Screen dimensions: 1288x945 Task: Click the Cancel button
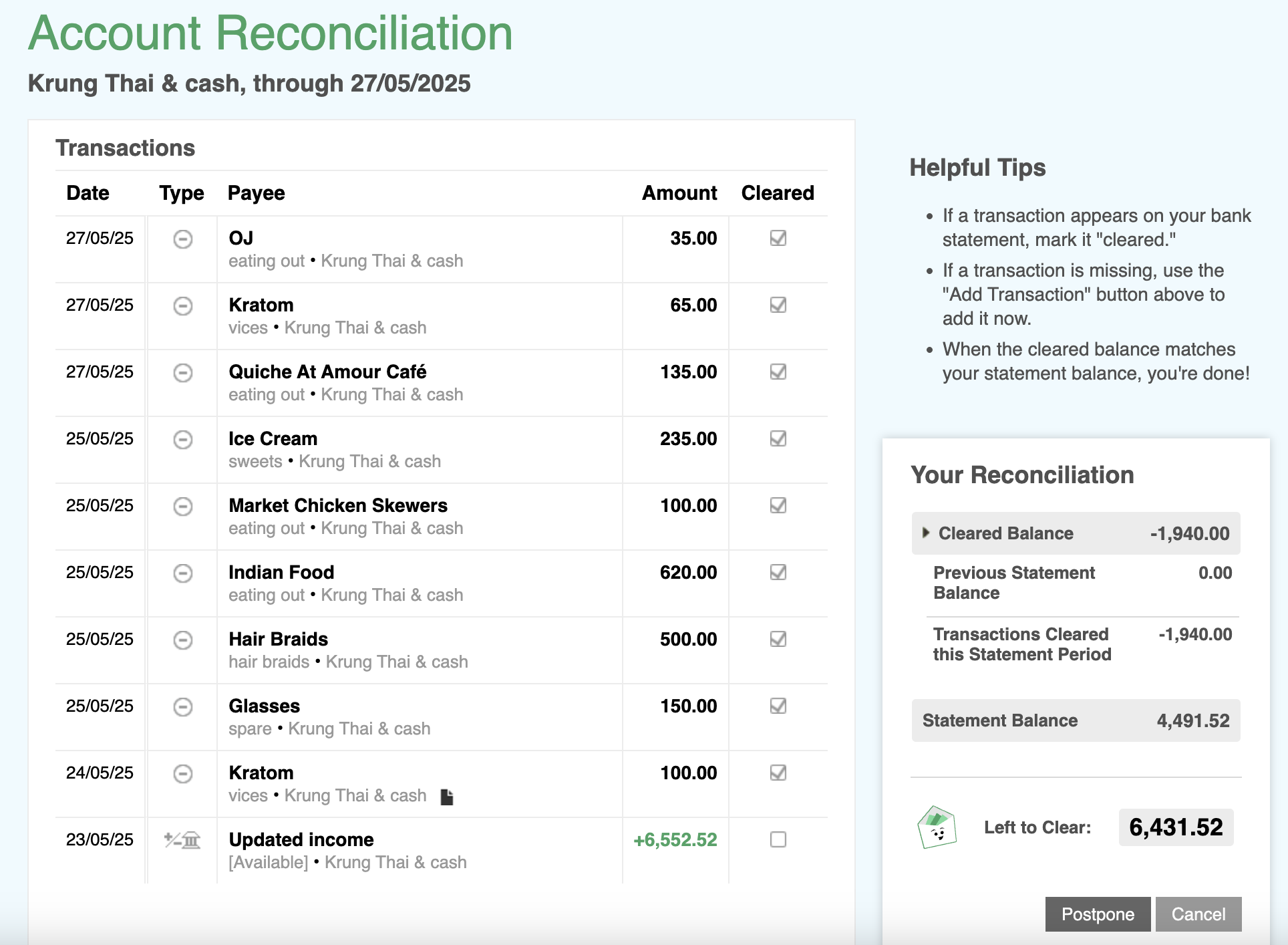pos(1198,914)
